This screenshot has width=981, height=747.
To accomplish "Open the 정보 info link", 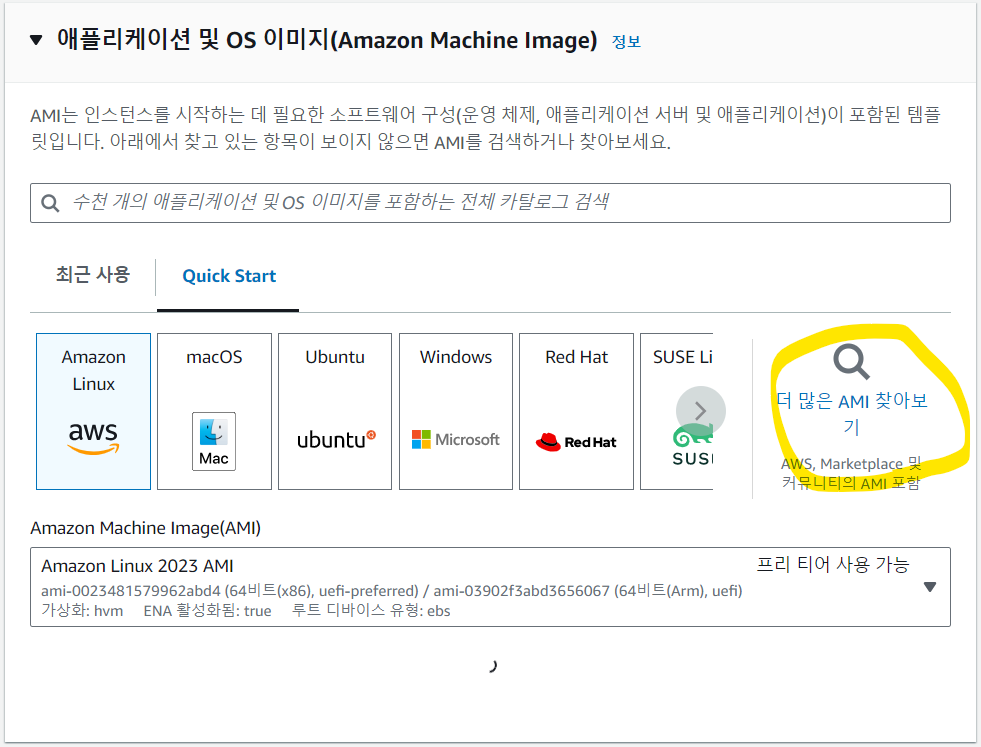I will pyautogui.click(x=626, y=42).
